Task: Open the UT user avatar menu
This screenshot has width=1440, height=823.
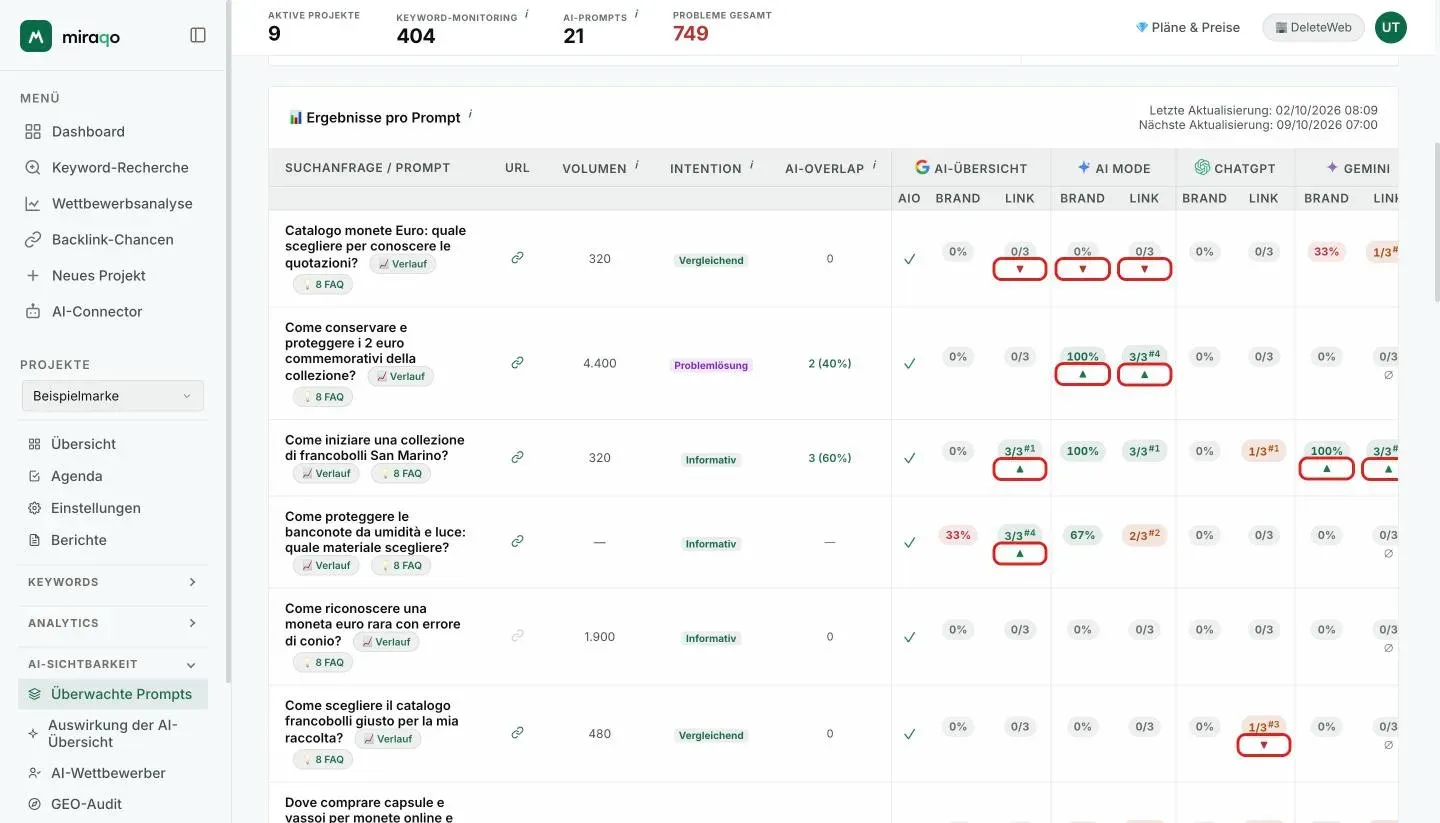Action: (1390, 27)
